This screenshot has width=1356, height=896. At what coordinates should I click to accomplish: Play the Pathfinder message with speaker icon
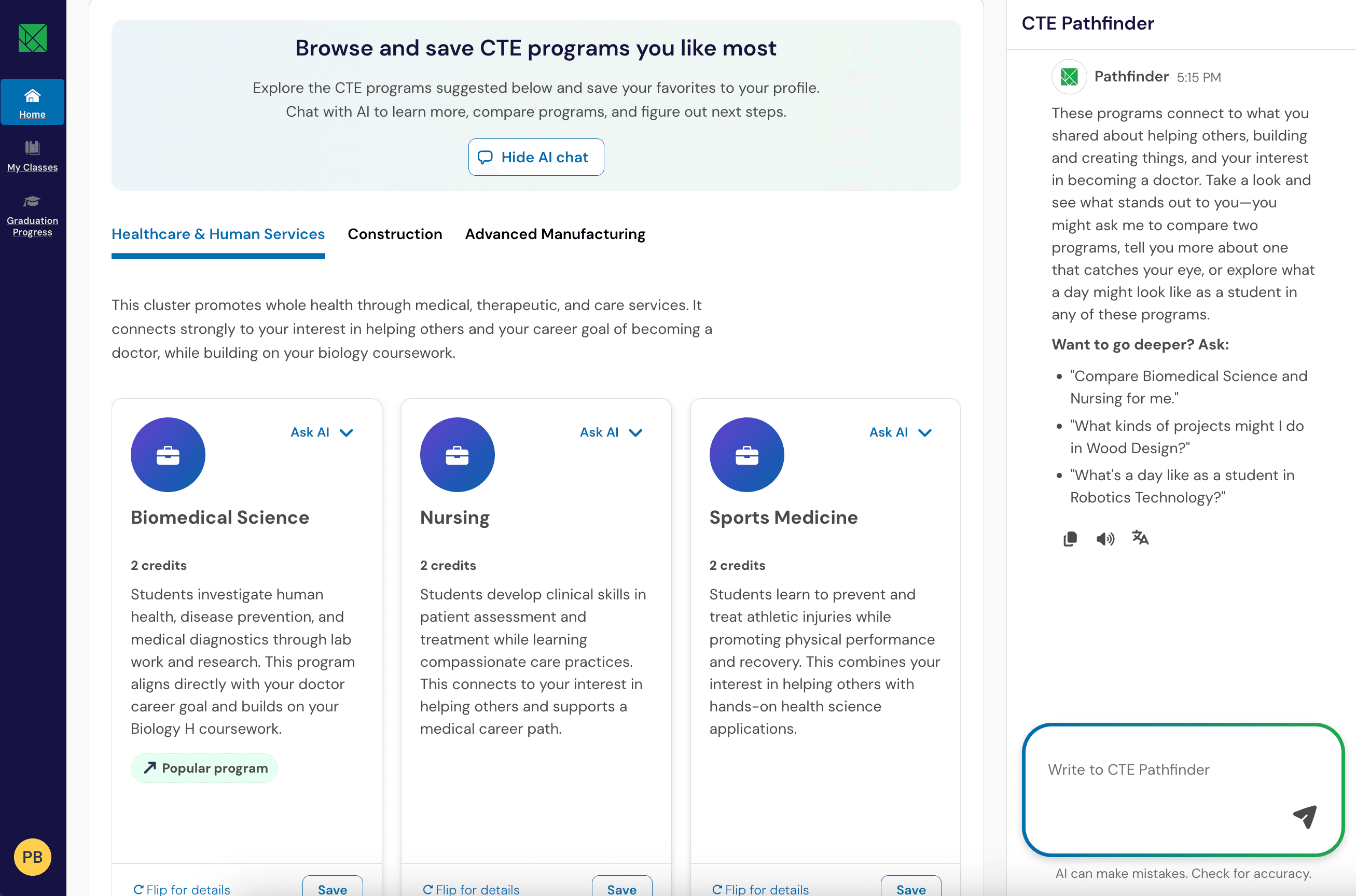coord(1105,539)
